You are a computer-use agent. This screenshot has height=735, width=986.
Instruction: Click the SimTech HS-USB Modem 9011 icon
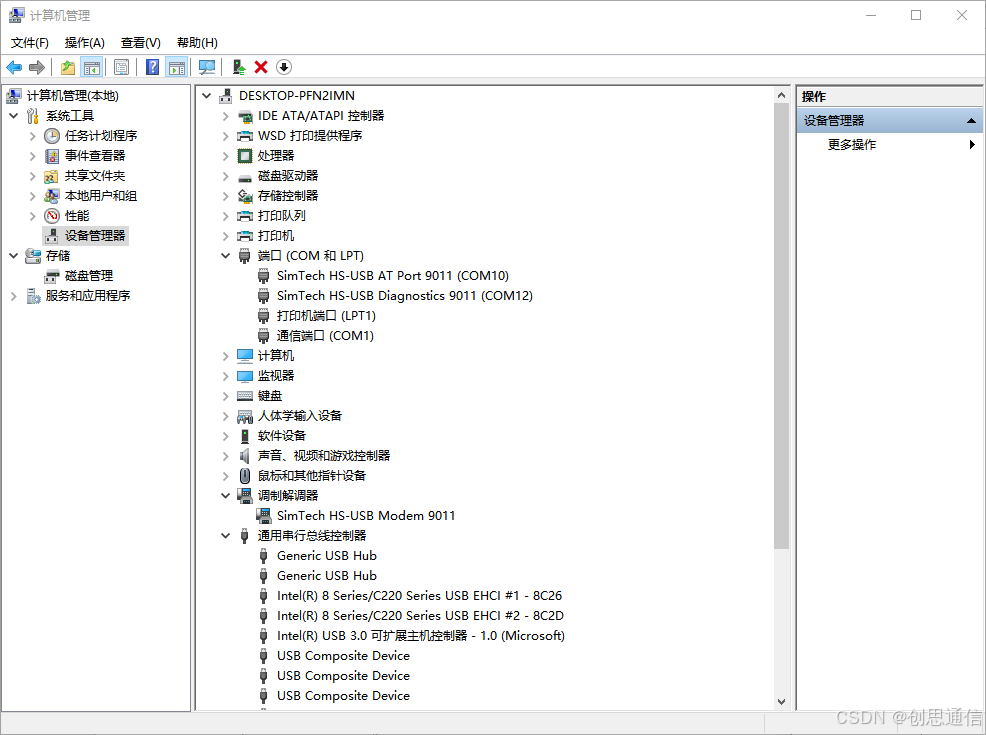[263, 516]
